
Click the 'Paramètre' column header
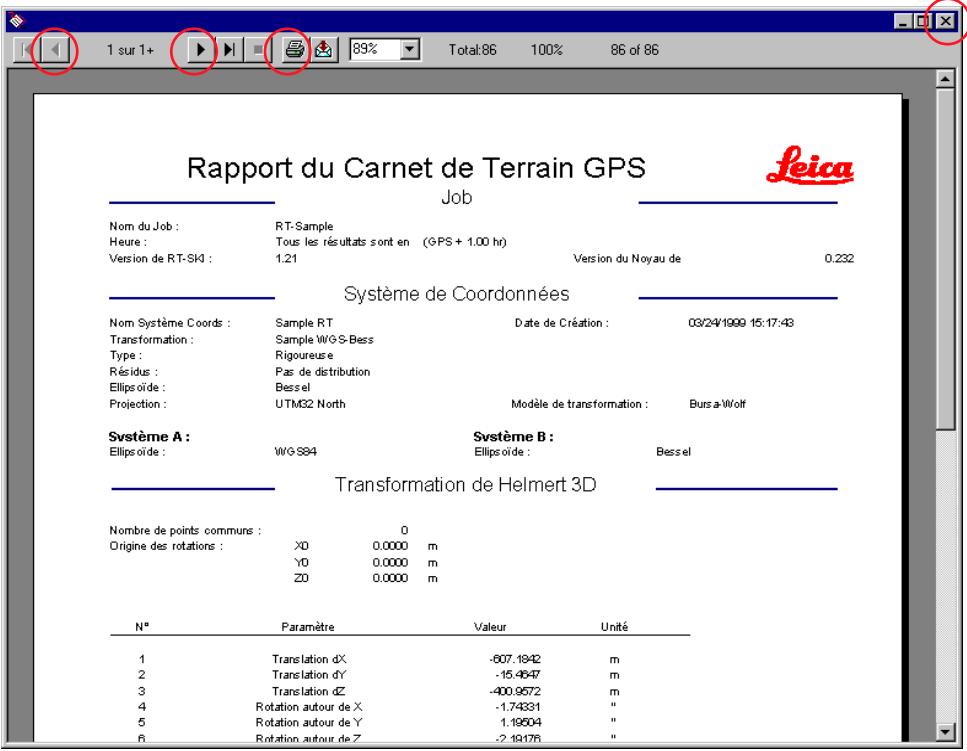pos(308,627)
